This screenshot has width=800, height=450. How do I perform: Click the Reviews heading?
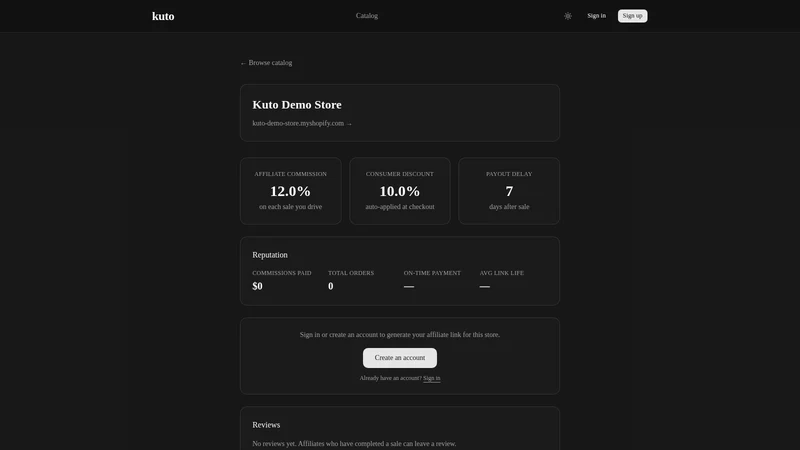coord(266,424)
